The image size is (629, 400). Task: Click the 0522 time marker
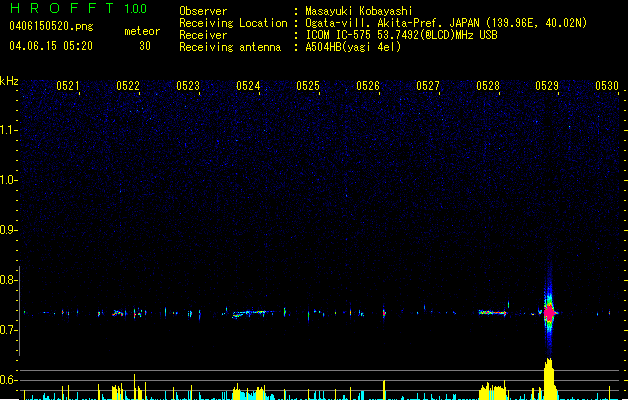(128, 86)
